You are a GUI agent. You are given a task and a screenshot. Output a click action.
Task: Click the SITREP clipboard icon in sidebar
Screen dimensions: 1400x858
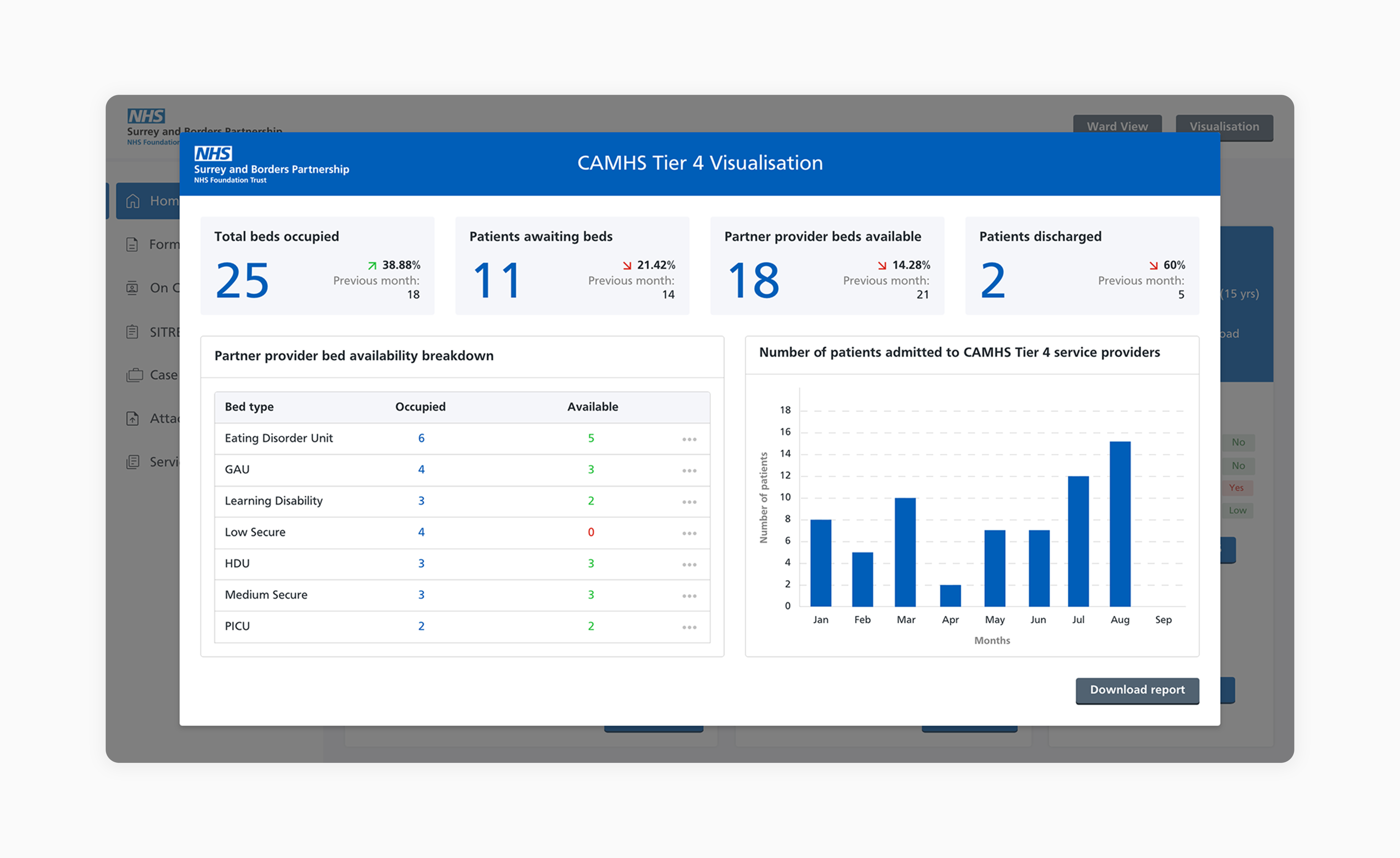(132, 332)
